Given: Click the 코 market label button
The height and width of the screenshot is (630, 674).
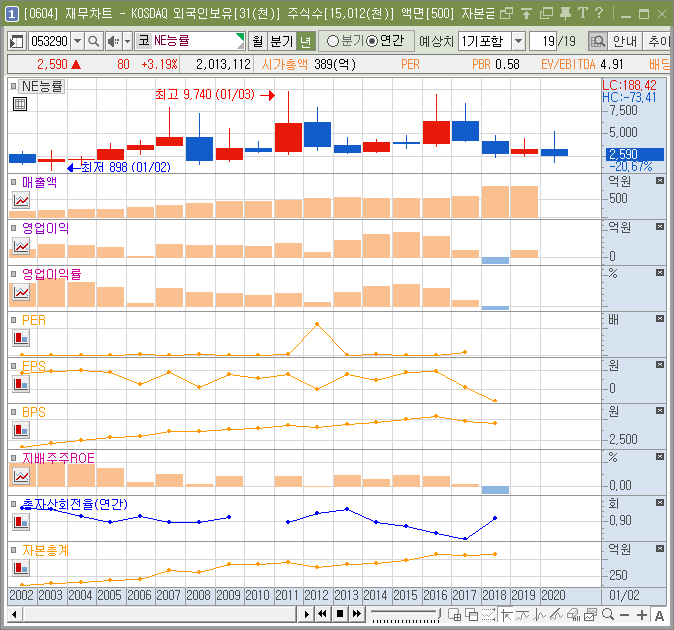Looking at the screenshot, I should (144, 41).
